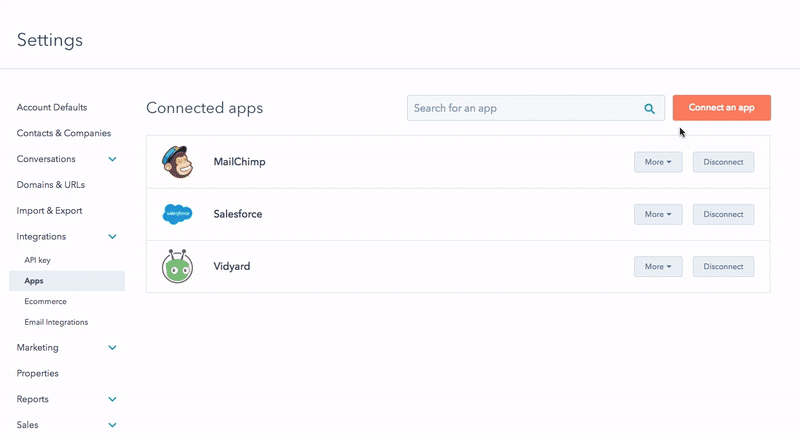Screen dimensions: 800x439
Task: Click the Vidyard app name
Action: pos(232,266)
